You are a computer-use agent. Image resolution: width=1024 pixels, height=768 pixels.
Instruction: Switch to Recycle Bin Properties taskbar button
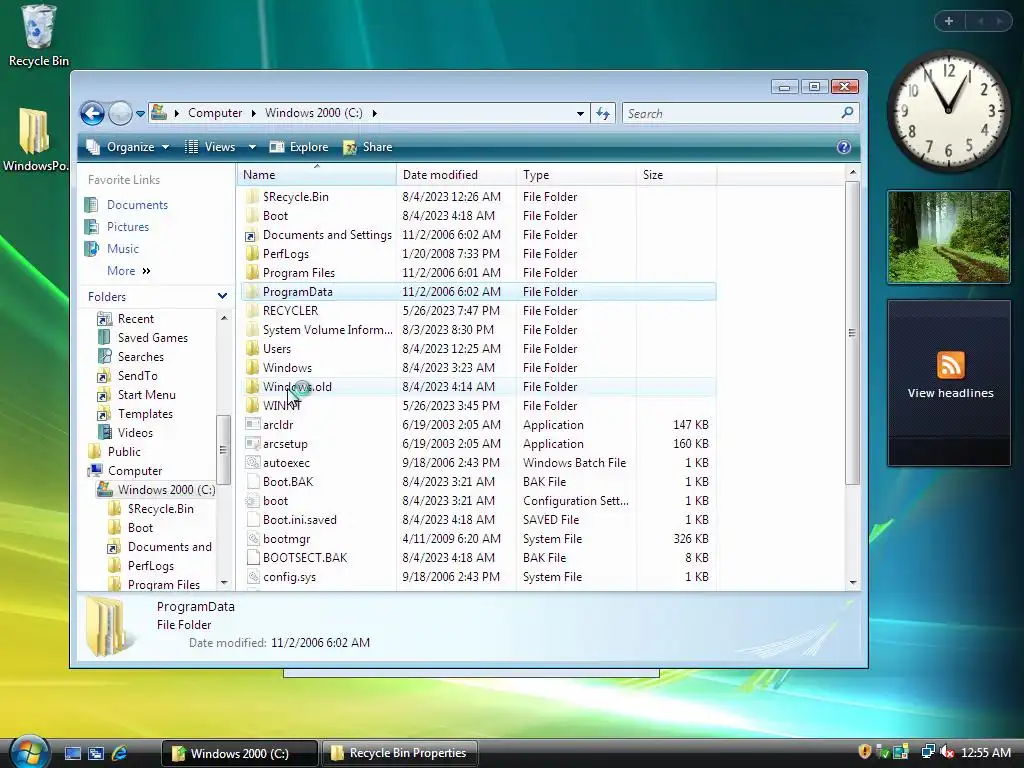(x=400, y=753)
